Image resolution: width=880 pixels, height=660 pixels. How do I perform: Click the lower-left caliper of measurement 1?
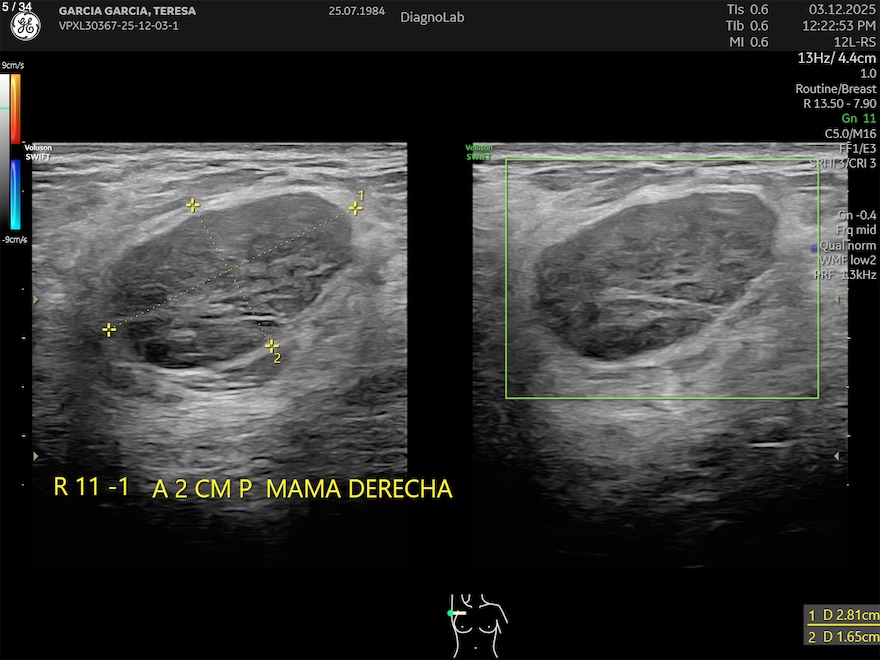(x=109, y=329)
